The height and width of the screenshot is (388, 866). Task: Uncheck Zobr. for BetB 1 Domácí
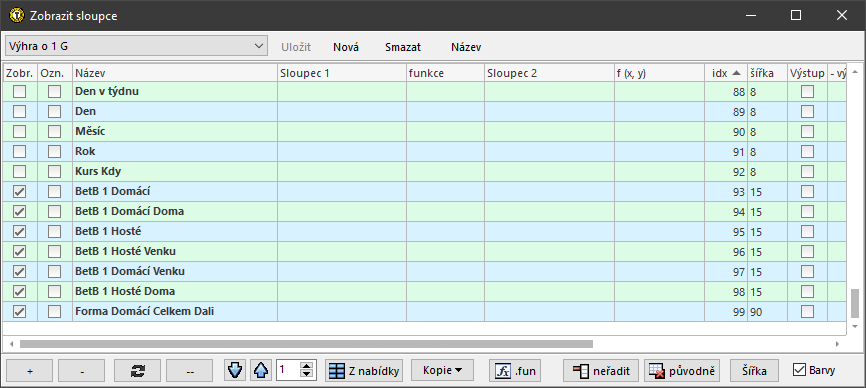tap(19, 192)
